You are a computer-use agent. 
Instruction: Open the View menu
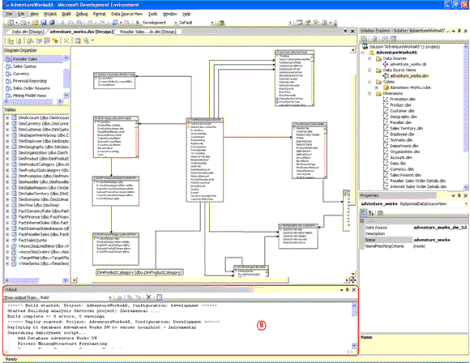click(x=34, y=14)
